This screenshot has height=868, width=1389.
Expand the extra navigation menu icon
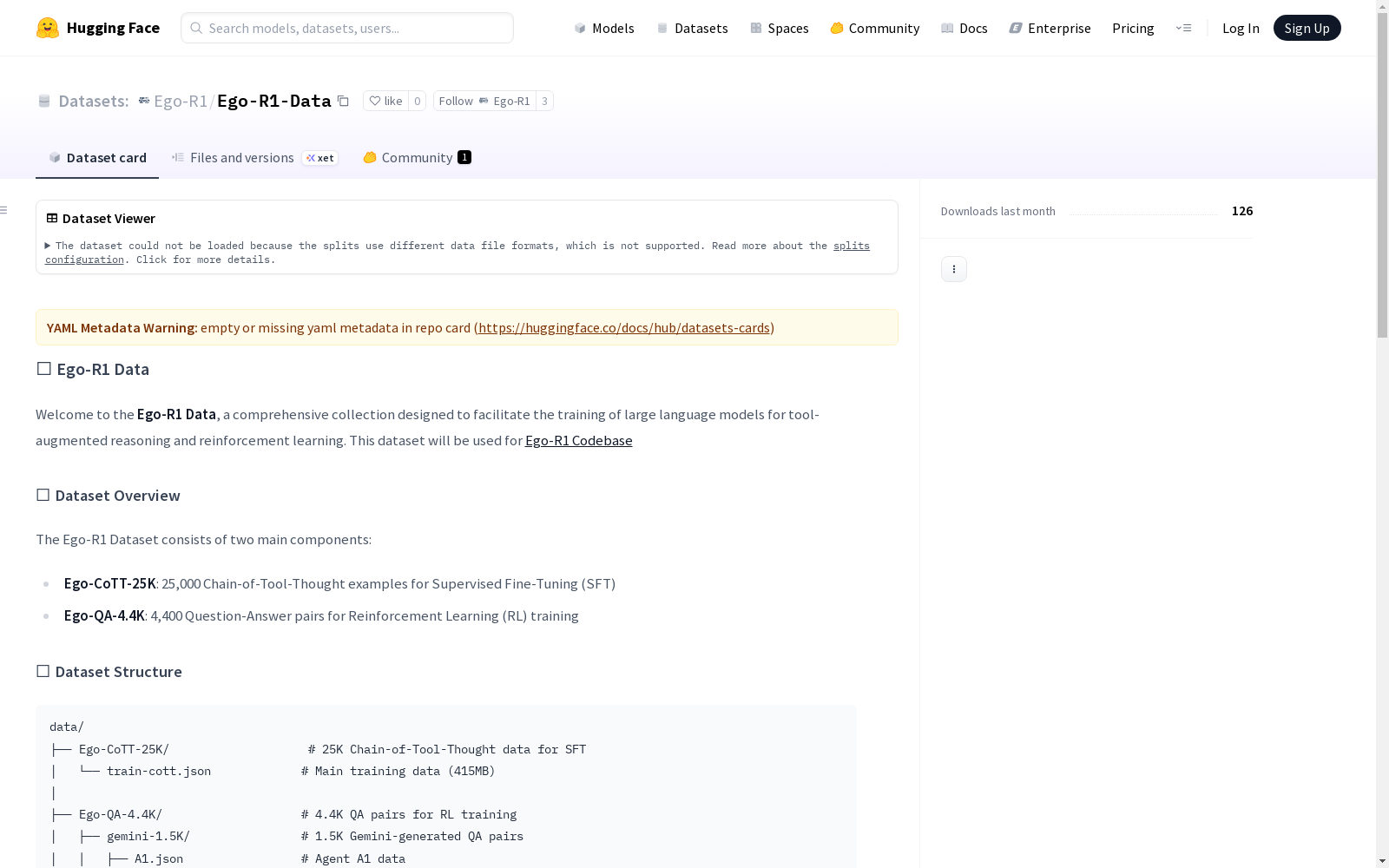coord(1183,28)
